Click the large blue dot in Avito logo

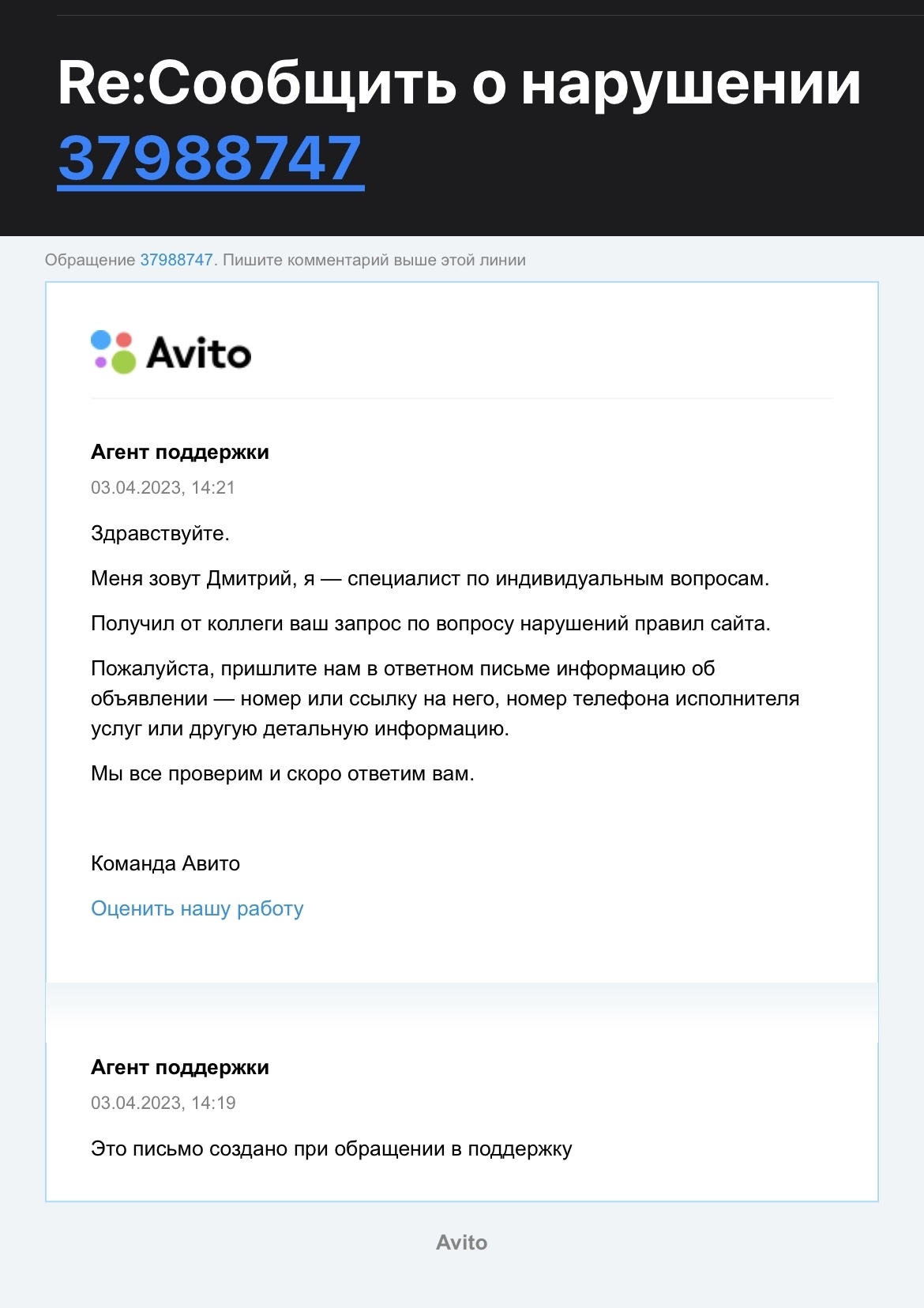point(100,340)
